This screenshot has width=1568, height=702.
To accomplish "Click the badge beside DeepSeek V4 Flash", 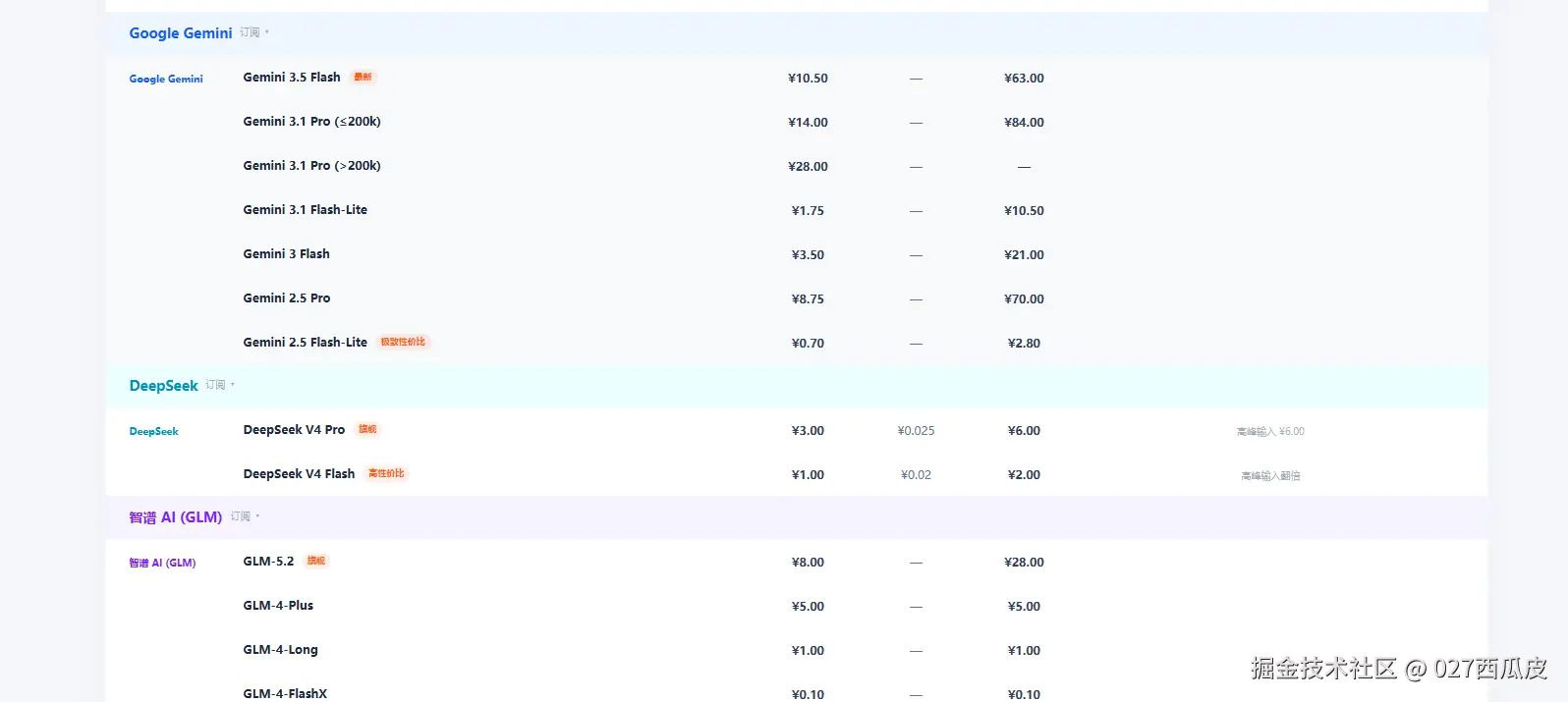I will tap(386, 473).
